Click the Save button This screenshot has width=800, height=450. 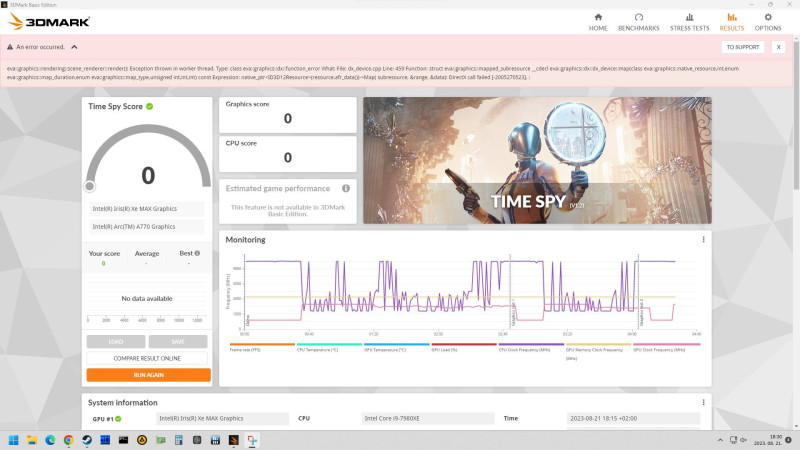point(178,341)
